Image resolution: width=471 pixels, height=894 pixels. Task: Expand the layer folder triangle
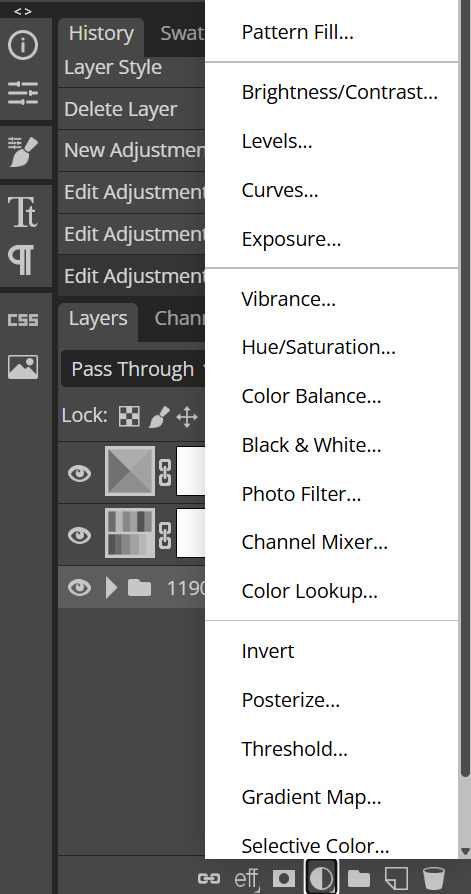[x=111, y=587]
